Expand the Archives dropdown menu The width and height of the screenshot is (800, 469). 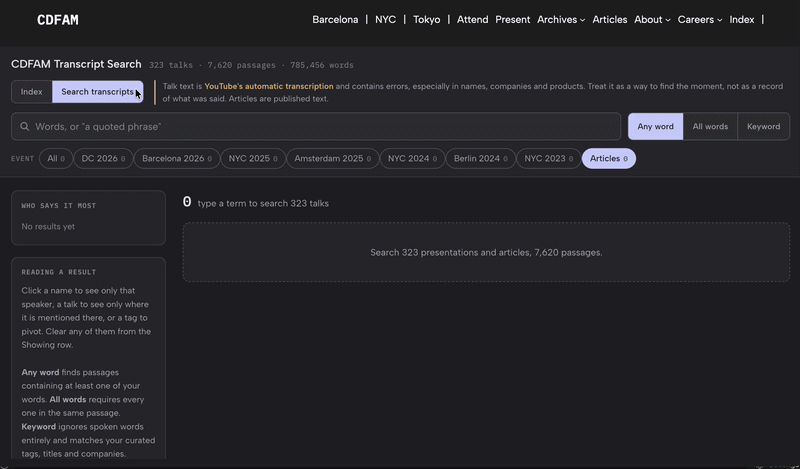[561, 20]
